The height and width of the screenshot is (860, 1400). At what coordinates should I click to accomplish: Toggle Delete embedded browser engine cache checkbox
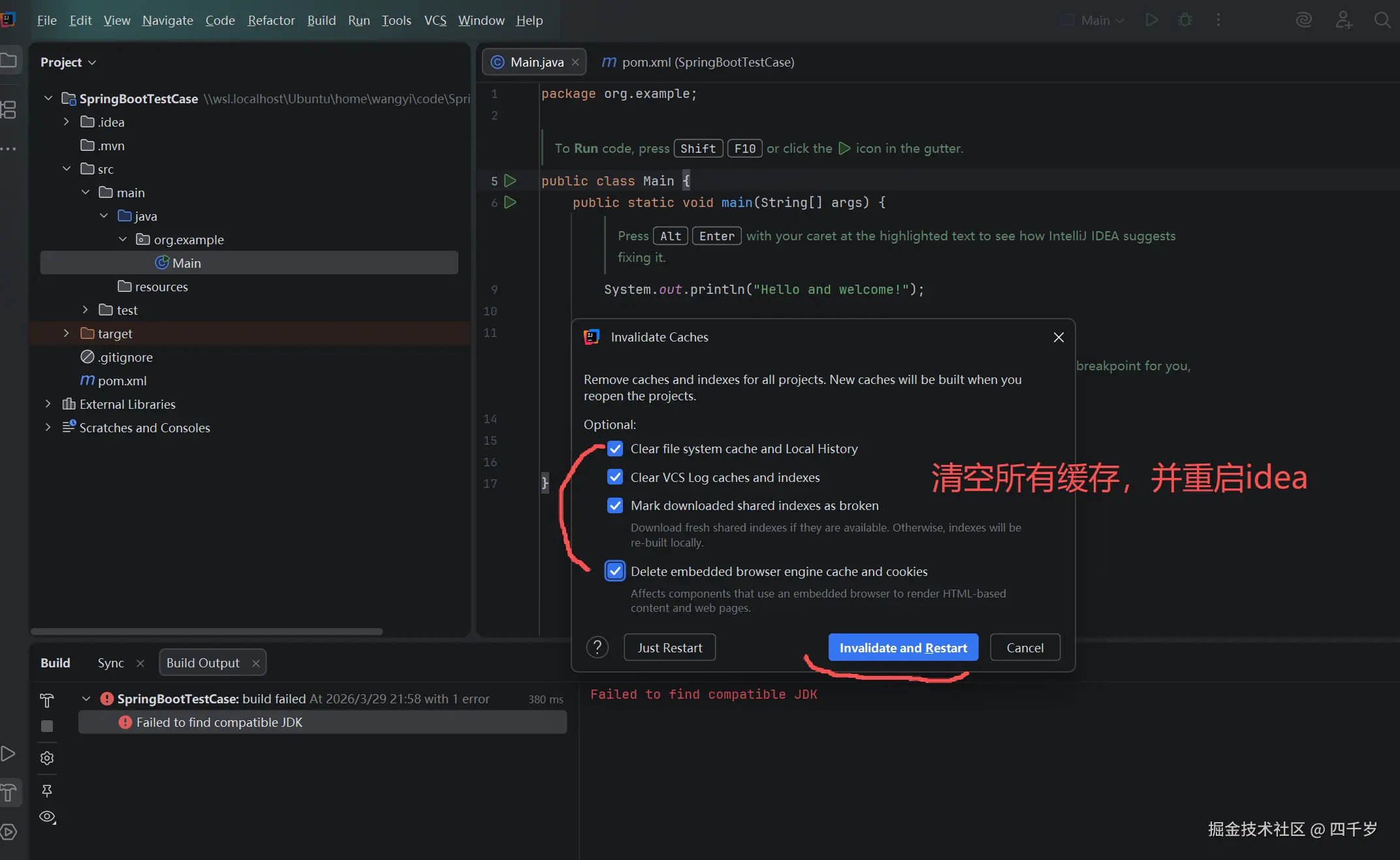point(615,571)
